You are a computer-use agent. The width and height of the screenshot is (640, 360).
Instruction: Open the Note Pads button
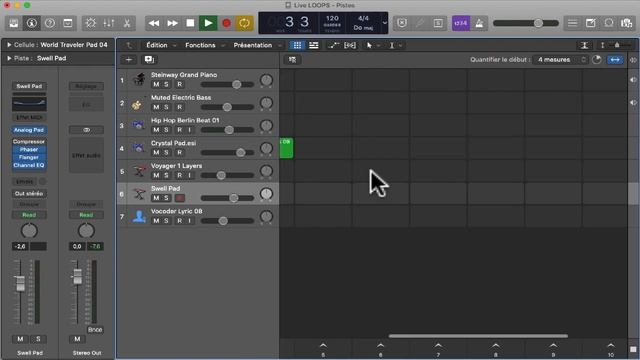(591, 23)
